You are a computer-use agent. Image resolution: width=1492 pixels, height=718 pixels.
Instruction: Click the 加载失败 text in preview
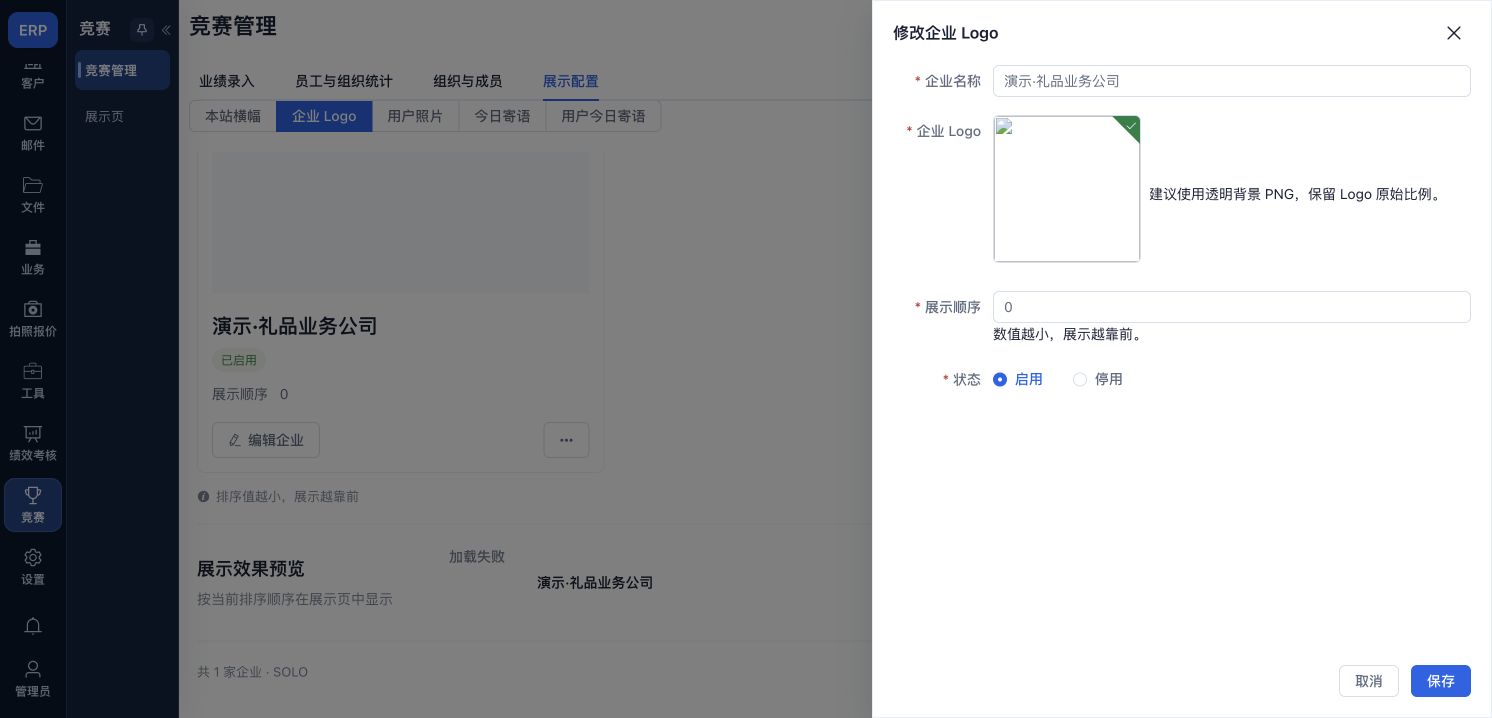point(477,556)
